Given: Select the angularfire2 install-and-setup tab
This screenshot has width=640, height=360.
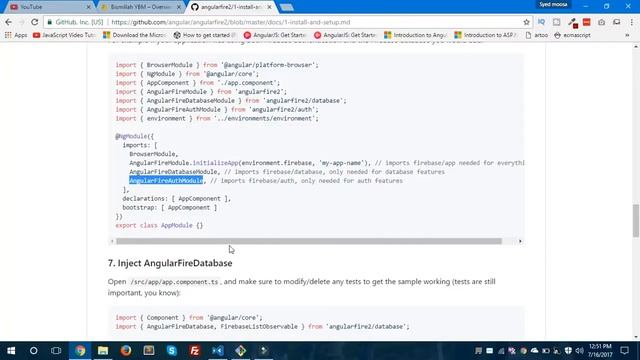Looking at the screenshot, I should [x=231, y=7].
